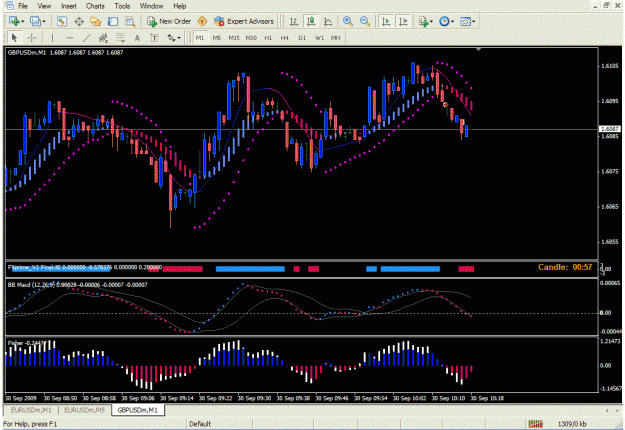Select the Fibonacci retracement tool
This screenshot has width=625, height=430.
coord(120,38)
